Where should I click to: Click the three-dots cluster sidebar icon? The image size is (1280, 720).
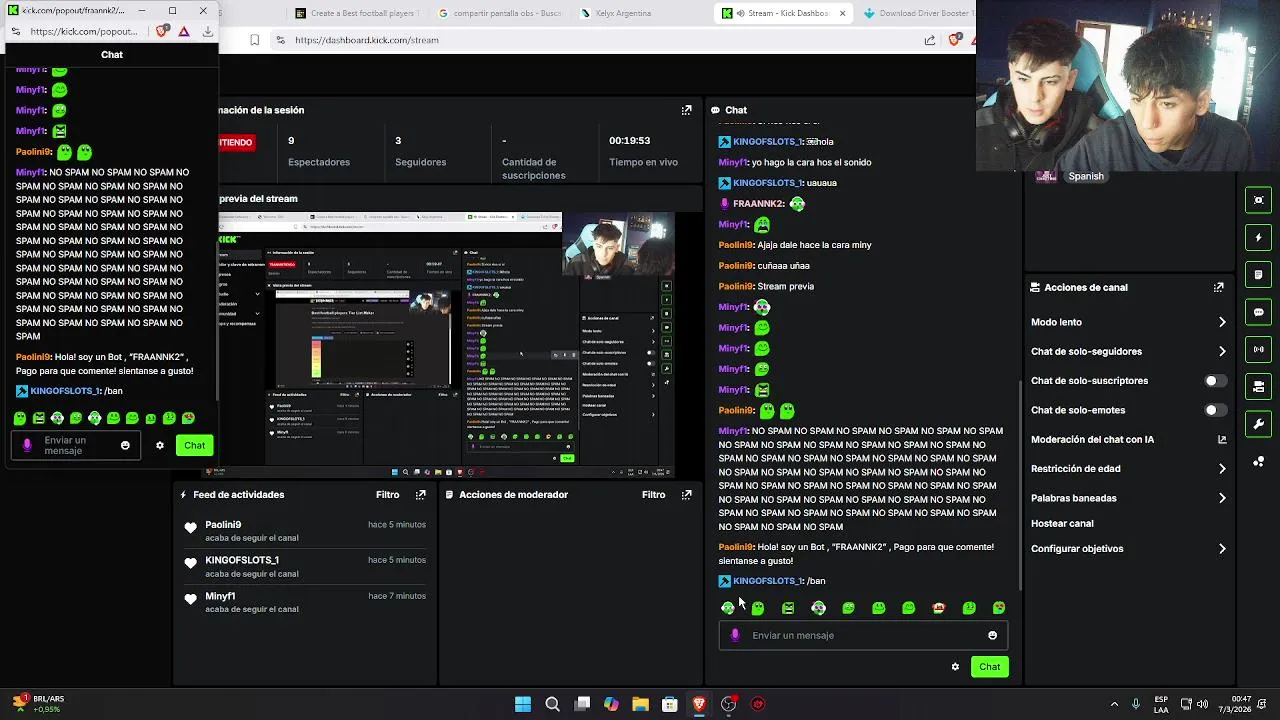pyautogui.click(x=1259, y=461)
